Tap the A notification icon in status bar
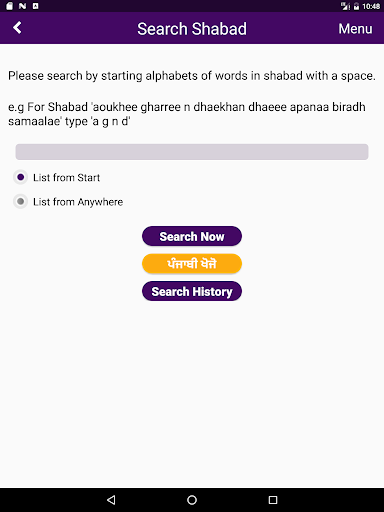The width and height of the screenshot is (384, 512). pyautogui.click(x=35, y=6)
